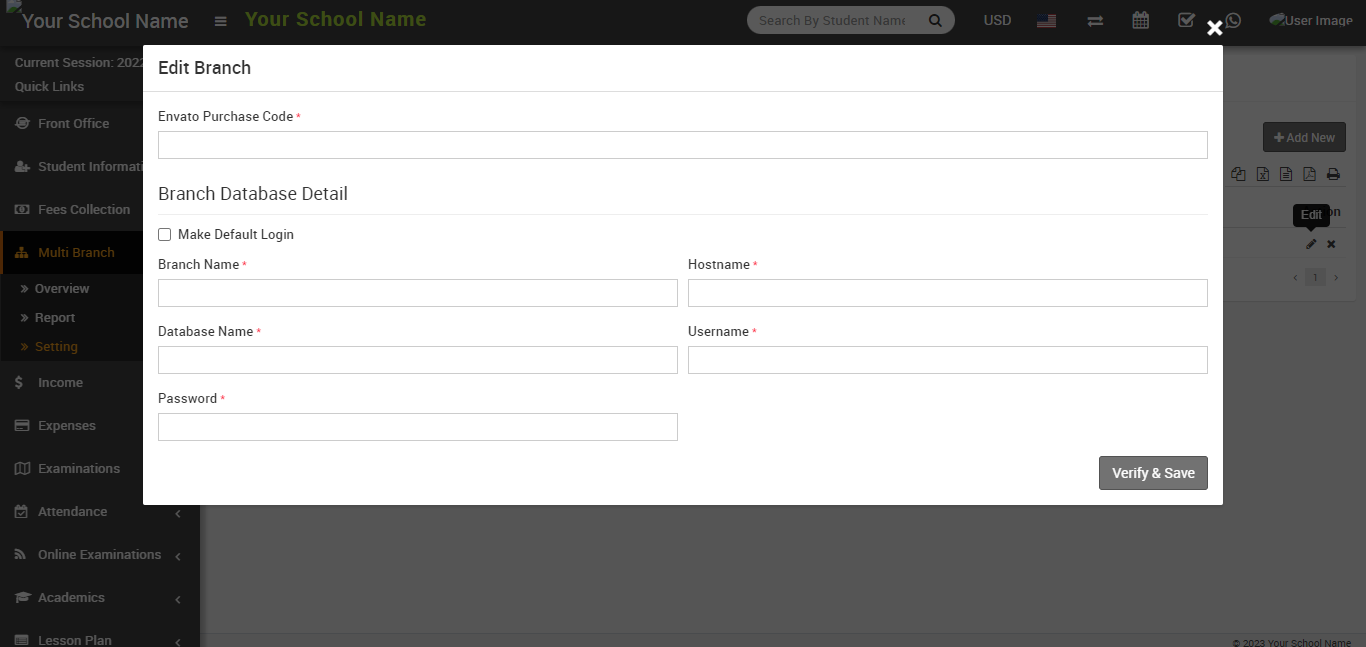This screenshot has width=1366, height=647.
Task: Click the Add New button
Action: 1303,137
